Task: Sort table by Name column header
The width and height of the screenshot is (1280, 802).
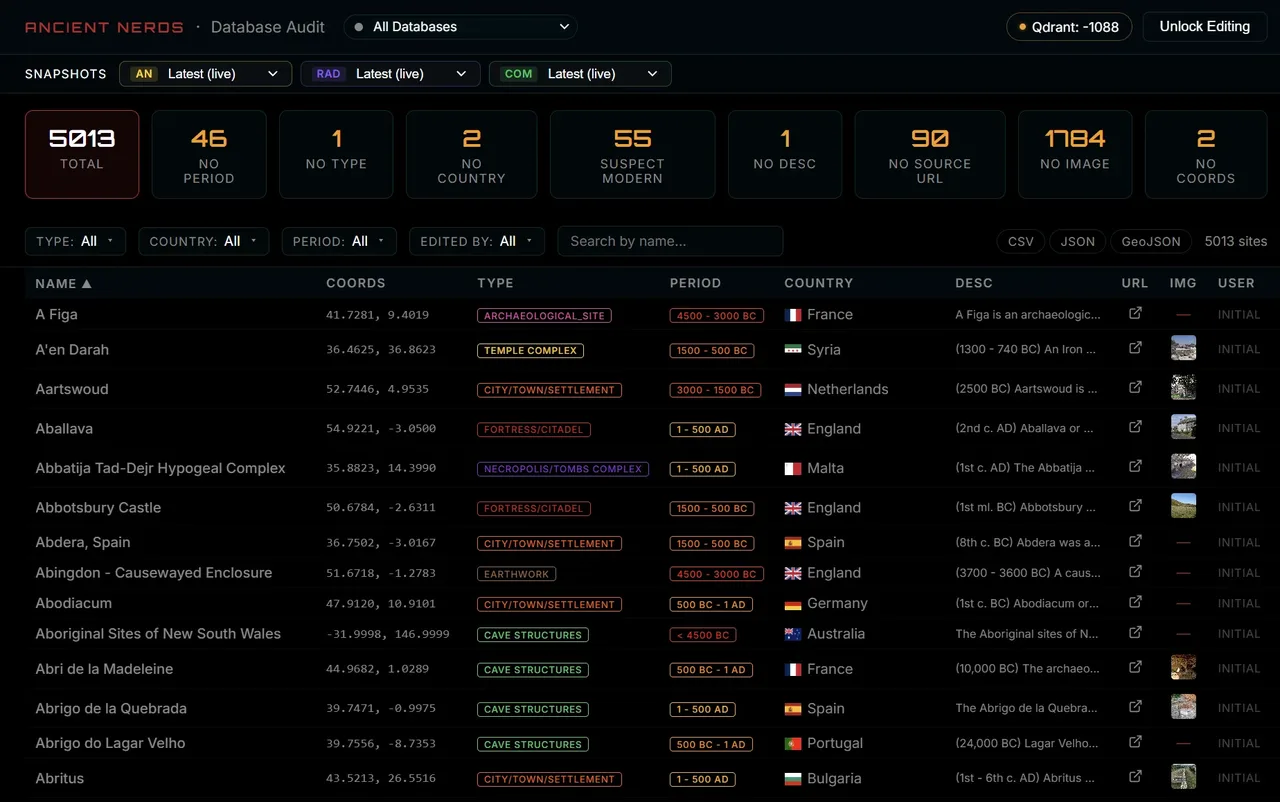Action: coord(63,283)
